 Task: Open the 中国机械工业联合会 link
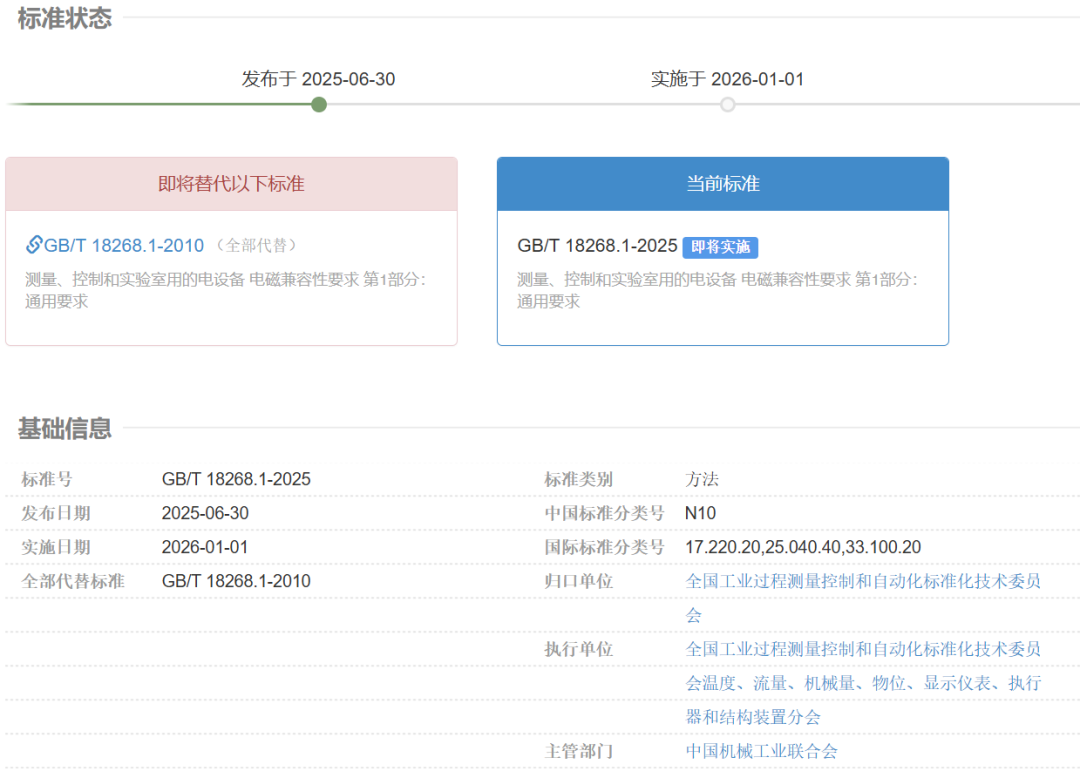tap(760, 751)
